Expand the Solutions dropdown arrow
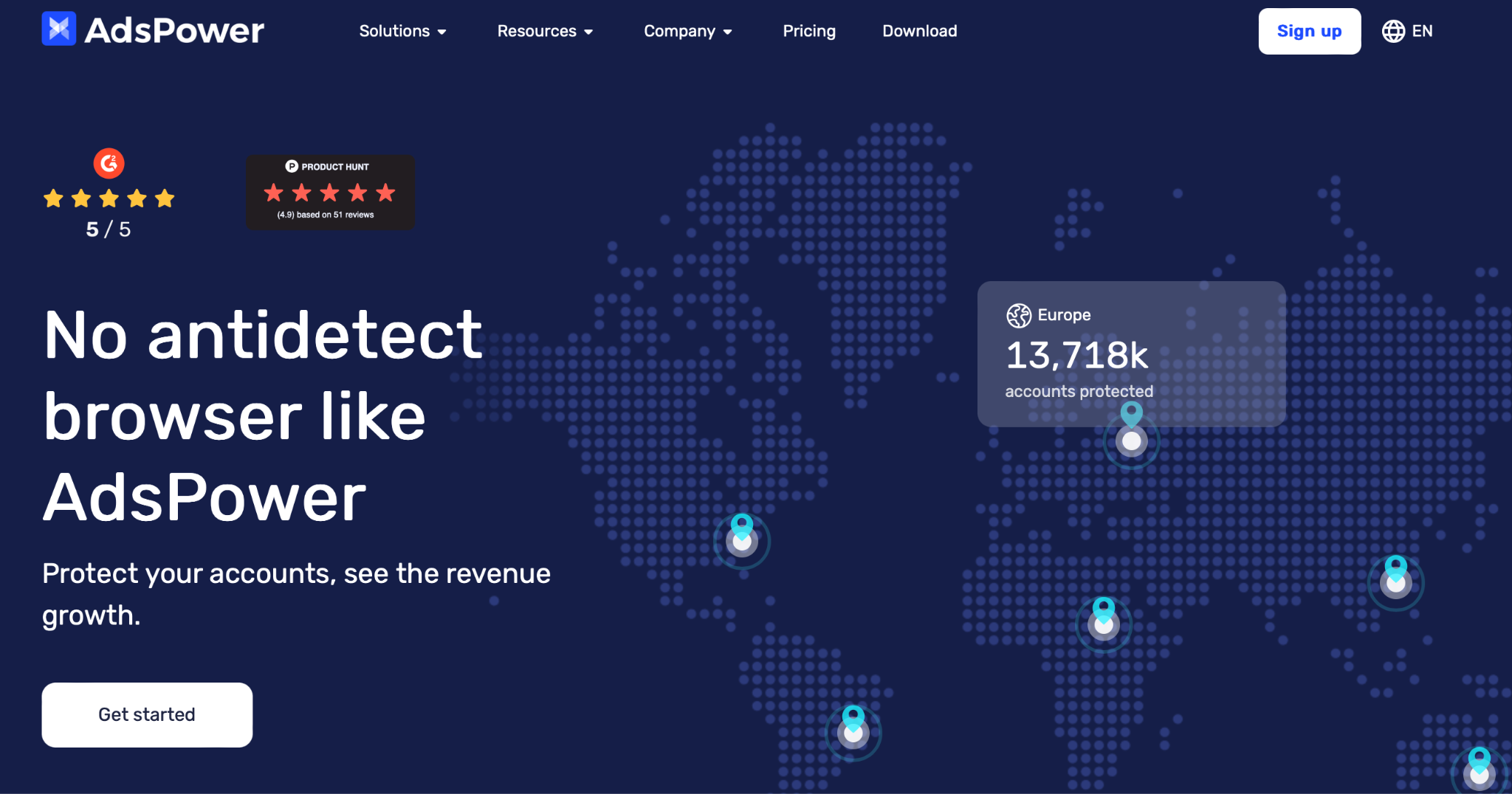 (441, 32)
